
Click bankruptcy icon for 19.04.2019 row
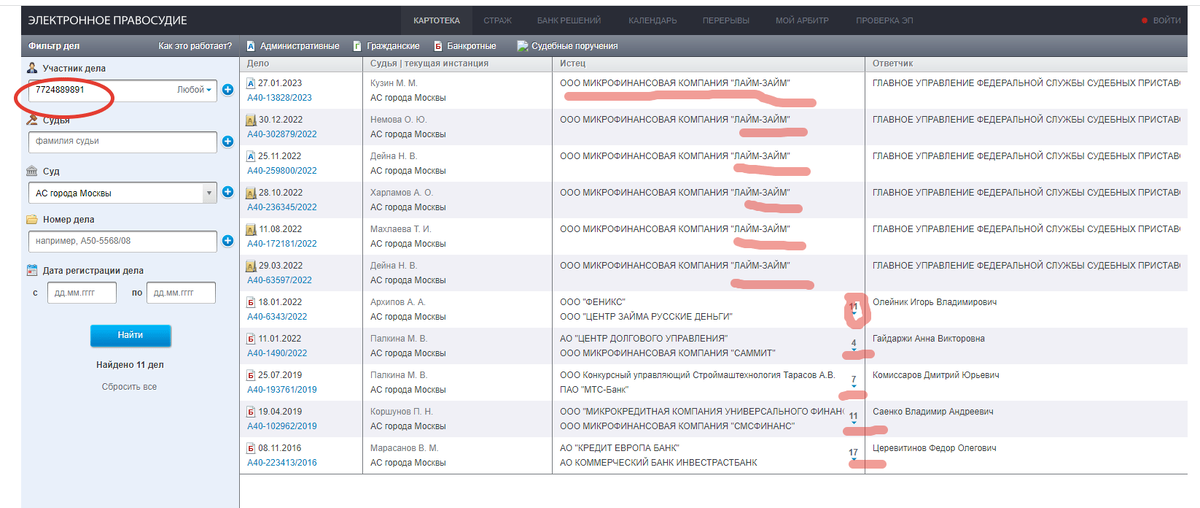point(251,411)
